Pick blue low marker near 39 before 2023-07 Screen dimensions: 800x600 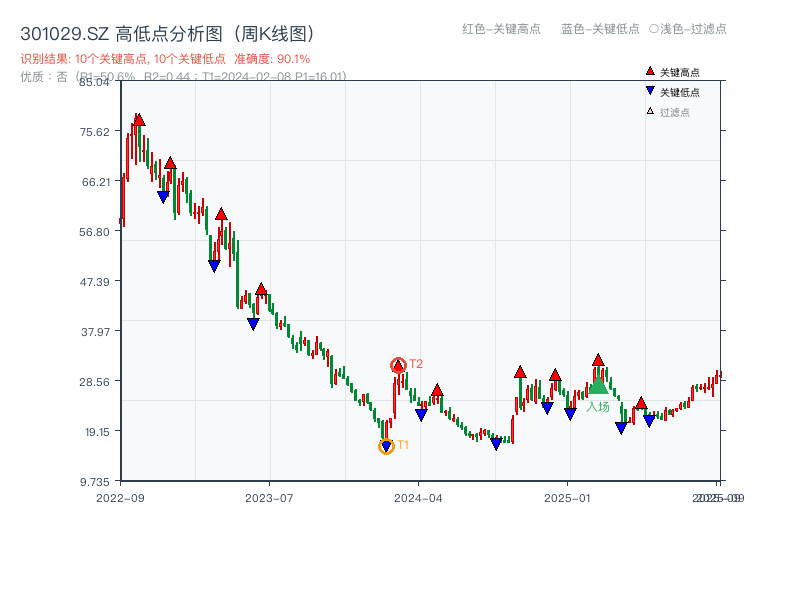tap(253, 324)
